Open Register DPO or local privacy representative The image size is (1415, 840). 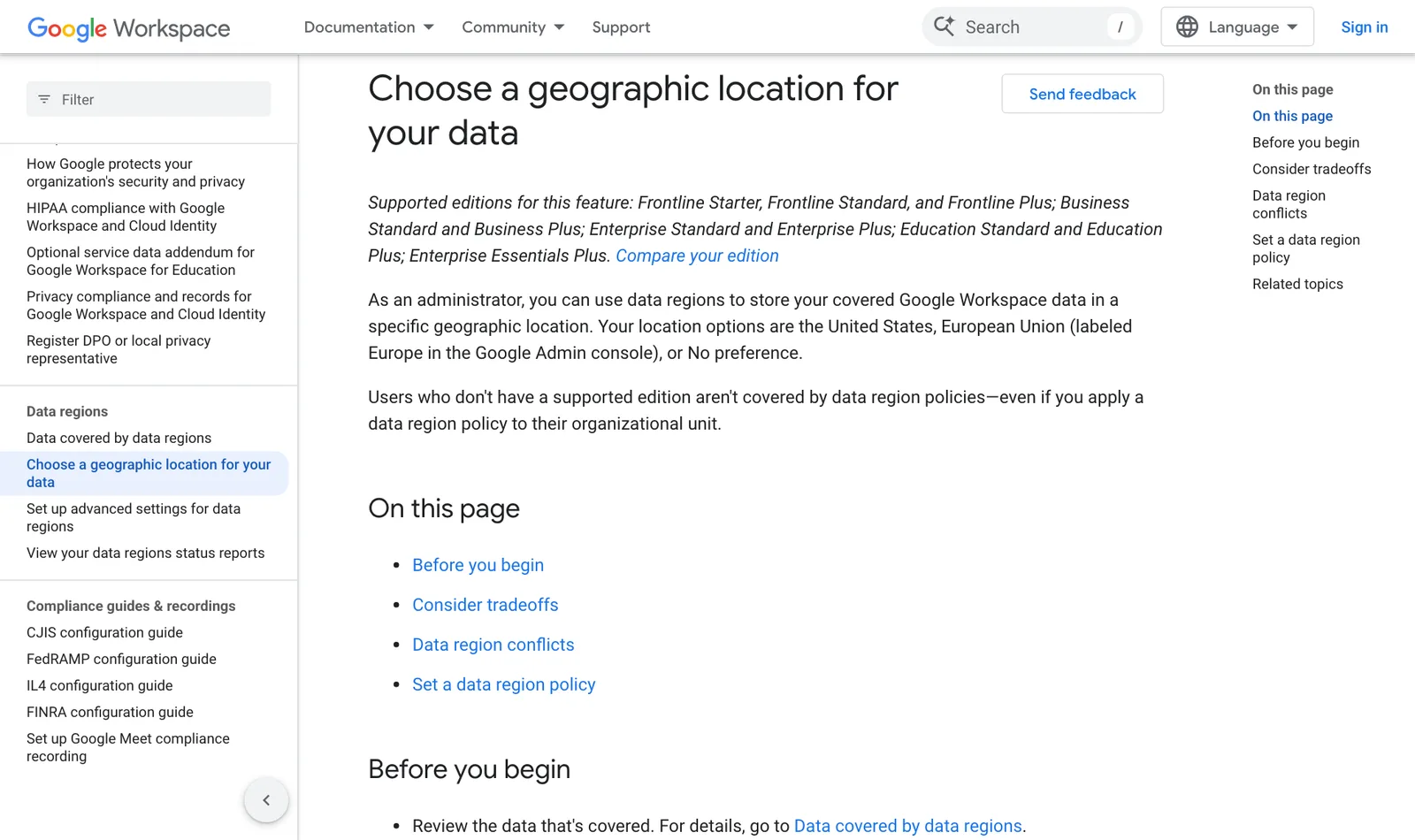pyautogui.click(x=119, y=349)
